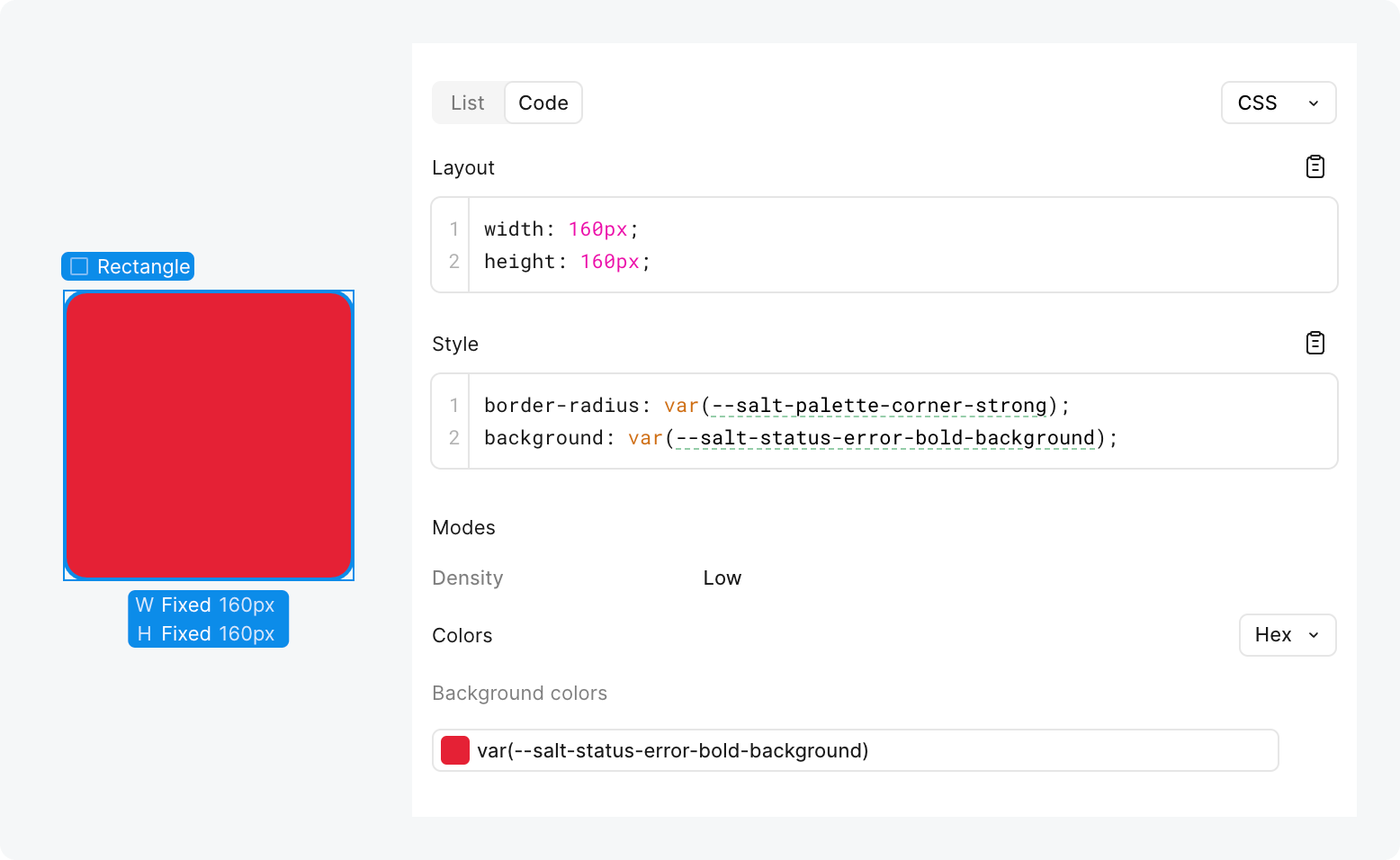Click the Low density mode value
The height and width of the screenshot is (860, 1400).
click(722, 578)
